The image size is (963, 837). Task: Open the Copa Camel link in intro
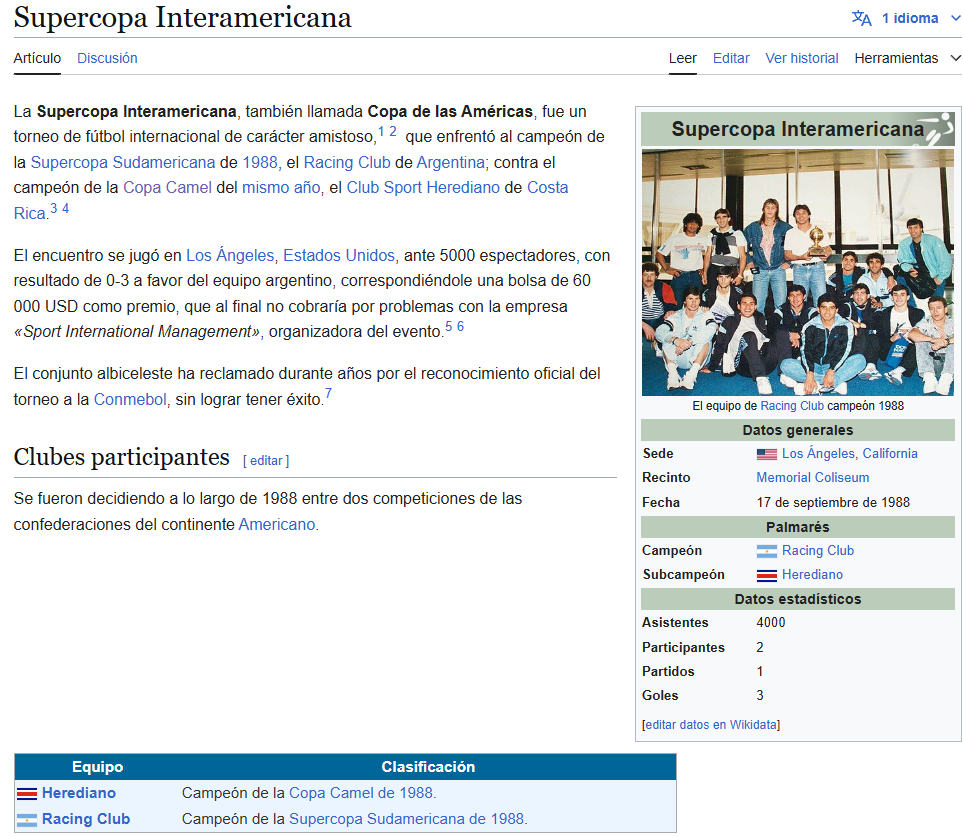(168, 187)
